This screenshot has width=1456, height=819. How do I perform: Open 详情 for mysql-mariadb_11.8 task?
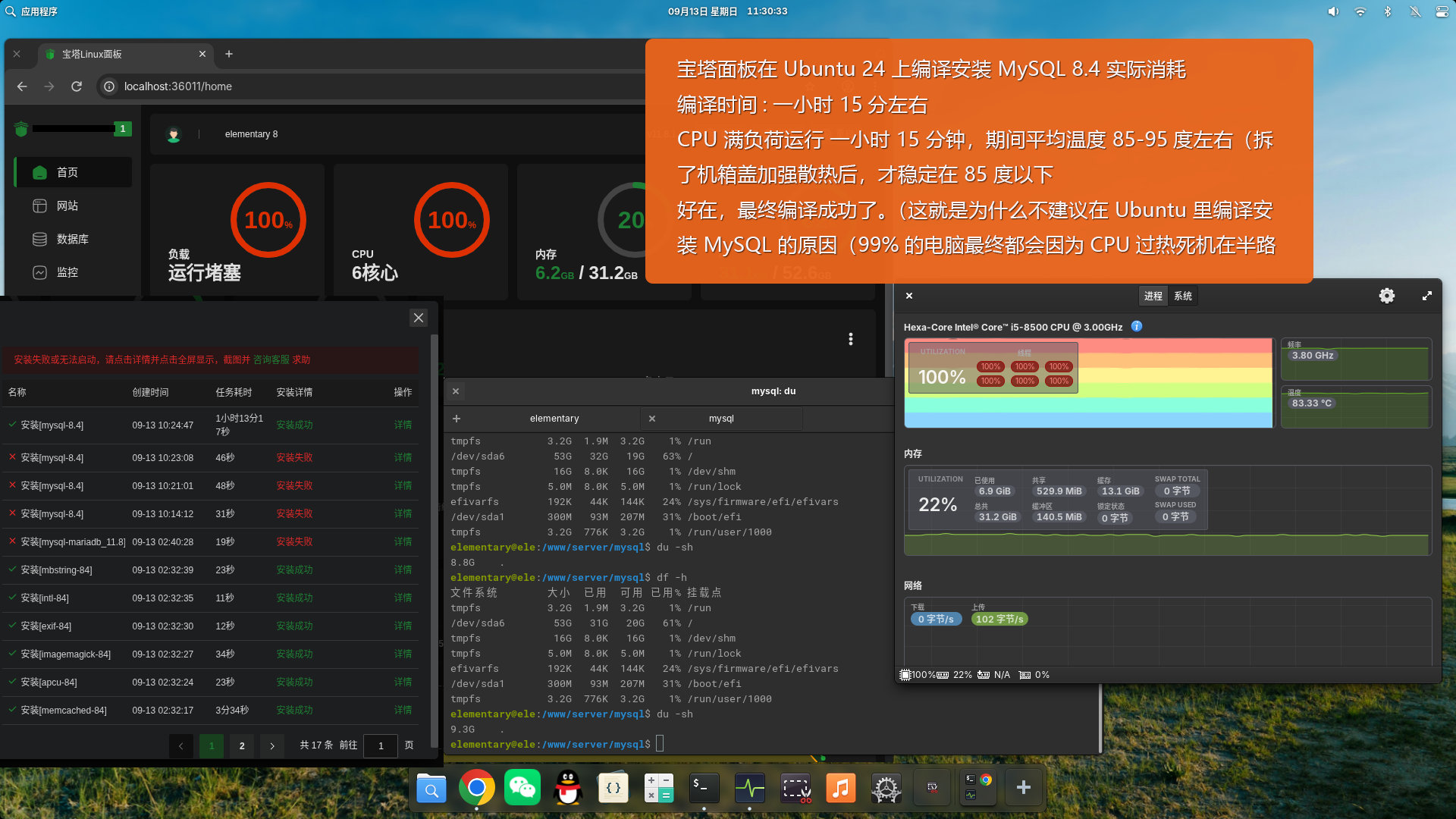pos(403,541)
